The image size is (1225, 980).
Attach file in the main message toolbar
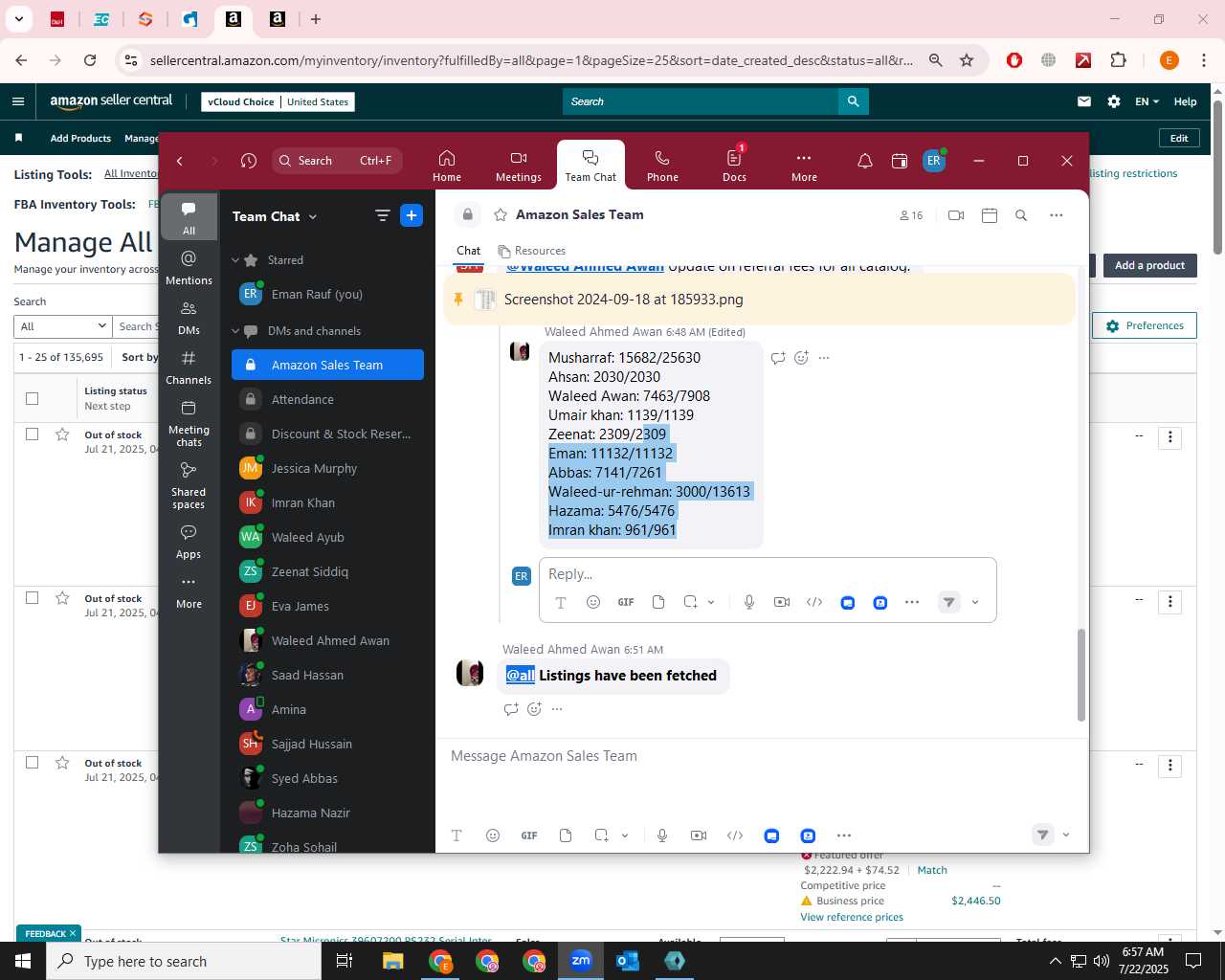pyautogui.click(x=566, y=835)
